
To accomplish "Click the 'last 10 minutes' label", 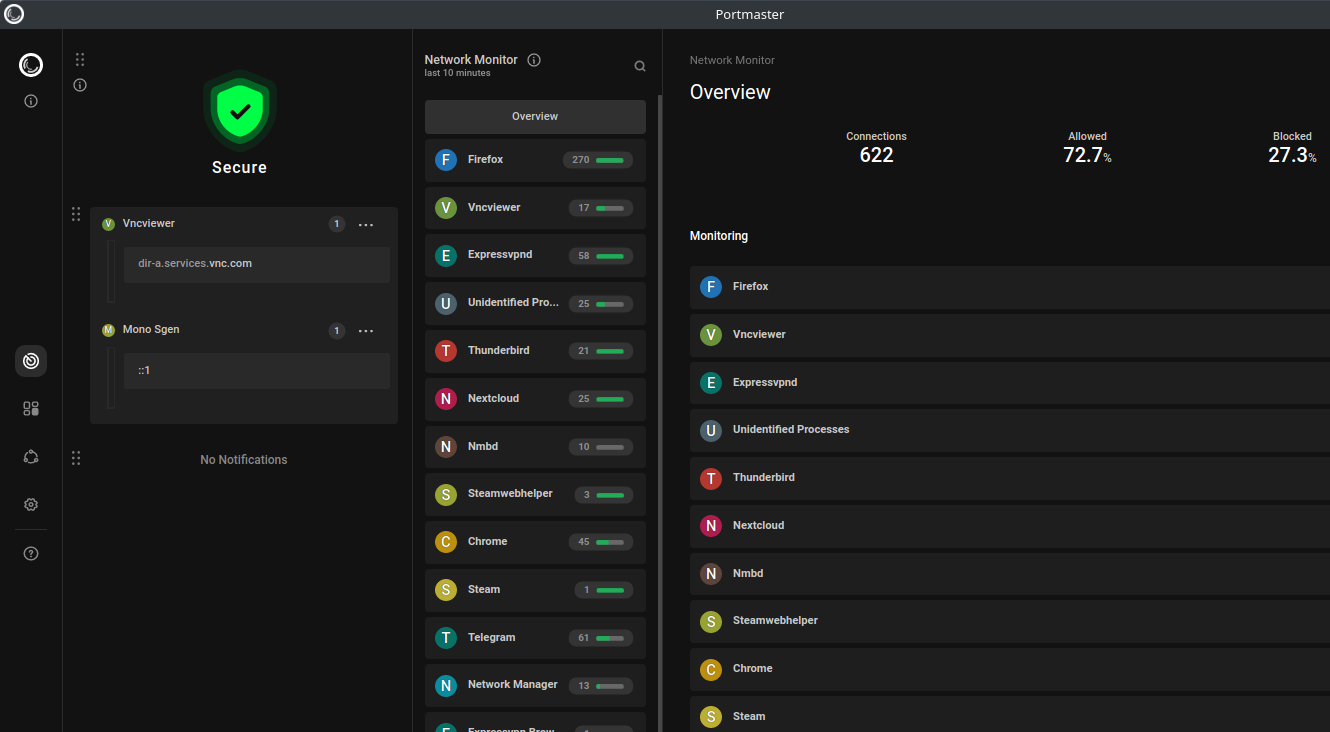I will 457,73.
